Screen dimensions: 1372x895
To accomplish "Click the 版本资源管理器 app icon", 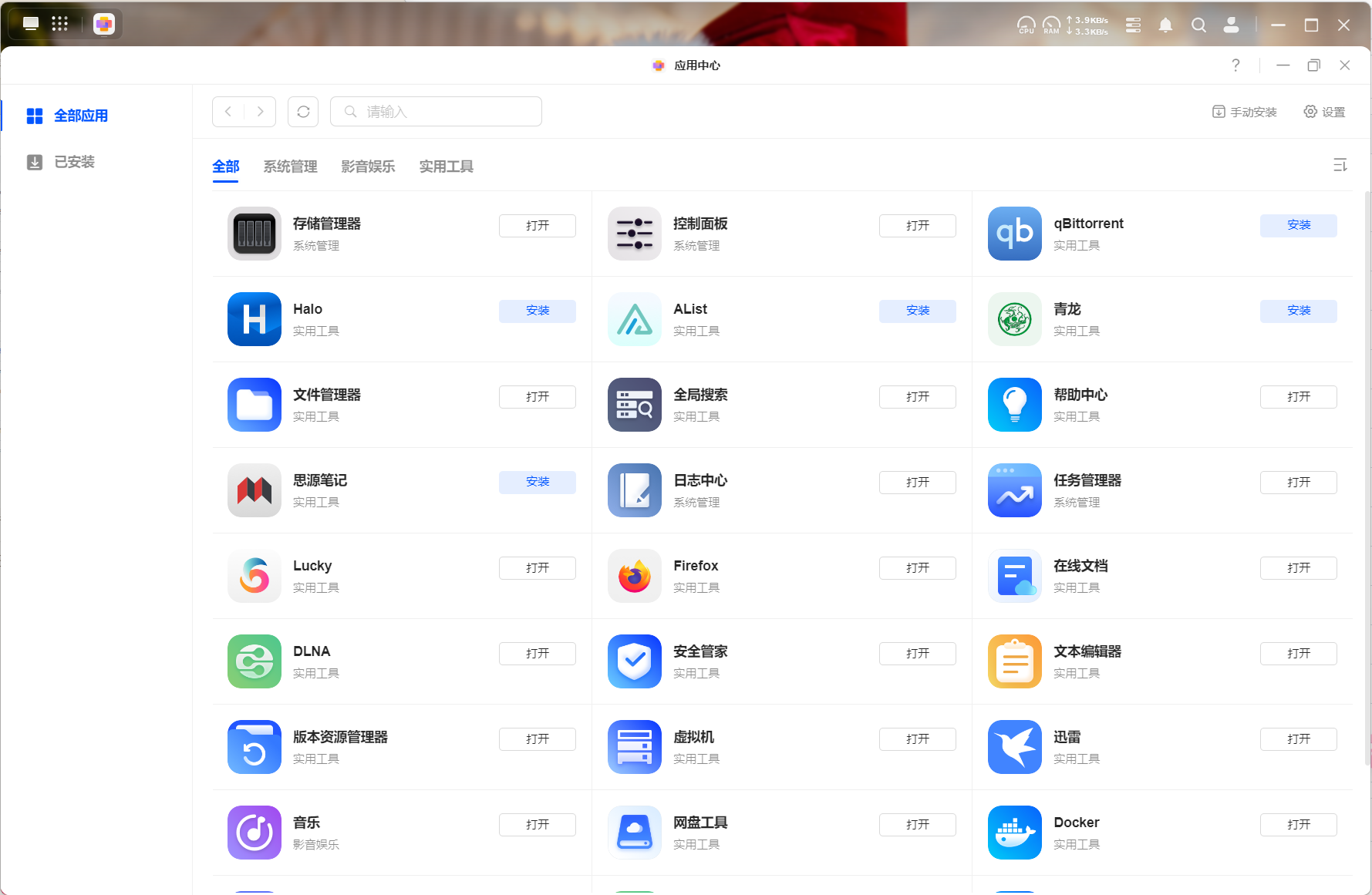I will pos(255,747).
